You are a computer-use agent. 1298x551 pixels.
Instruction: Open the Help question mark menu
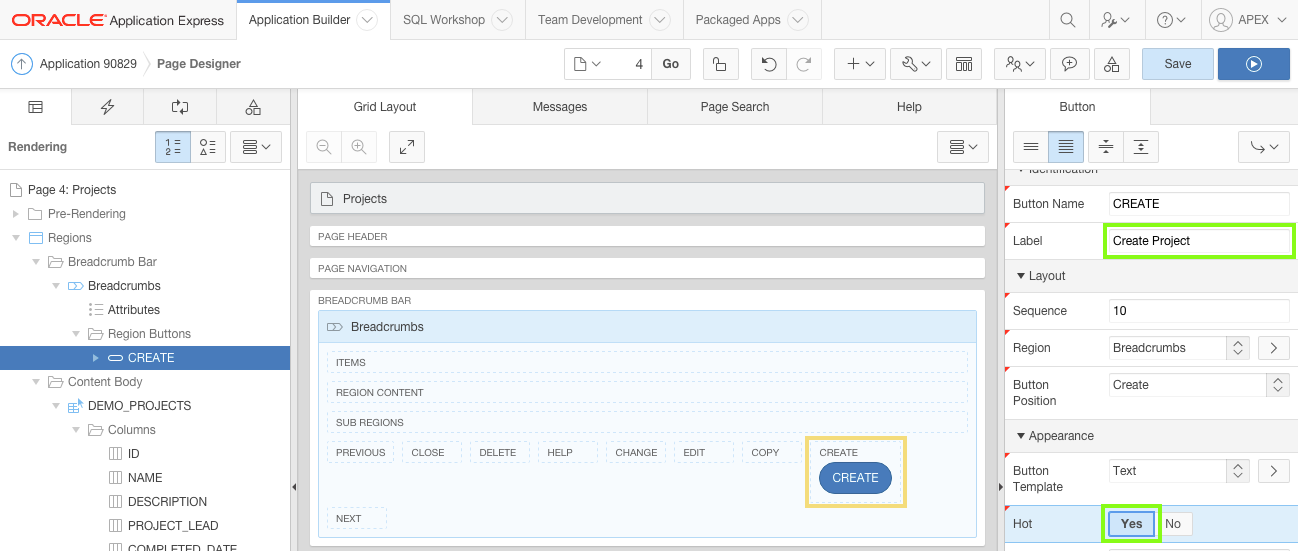(x=1170, y=19)
